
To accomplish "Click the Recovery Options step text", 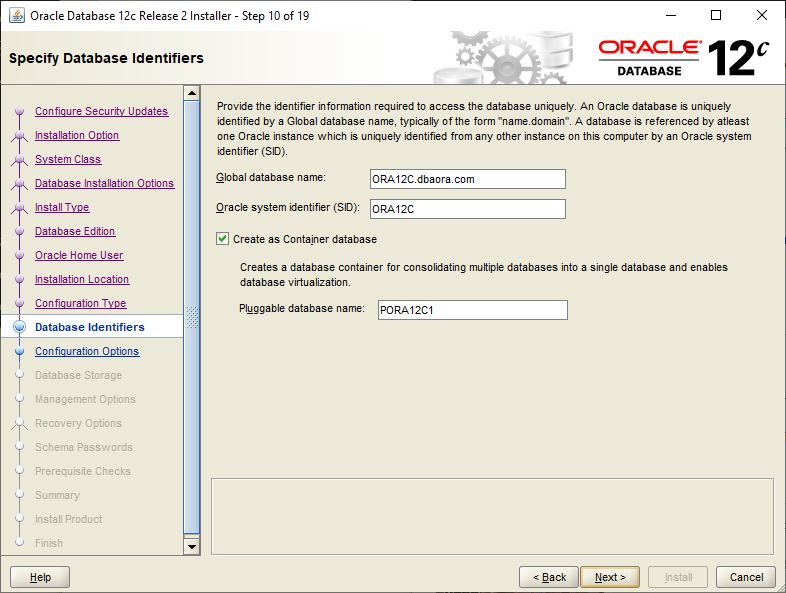I will click(x=78, y=423).
